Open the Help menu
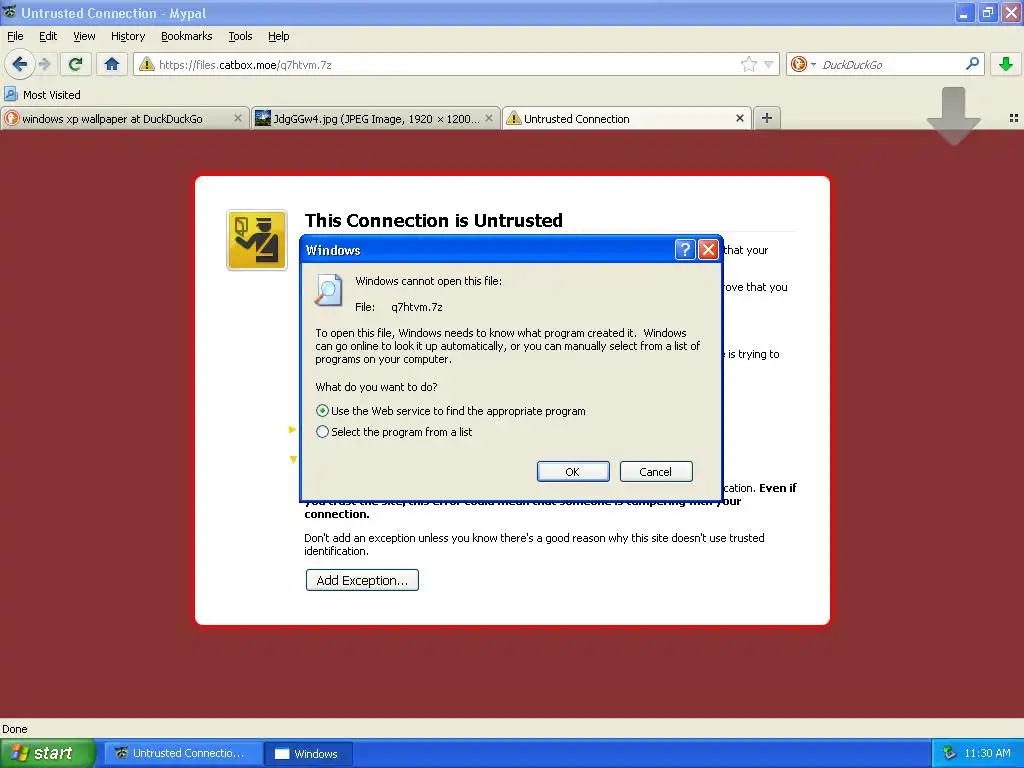1024x768 pixels. [x=278, y=36]
